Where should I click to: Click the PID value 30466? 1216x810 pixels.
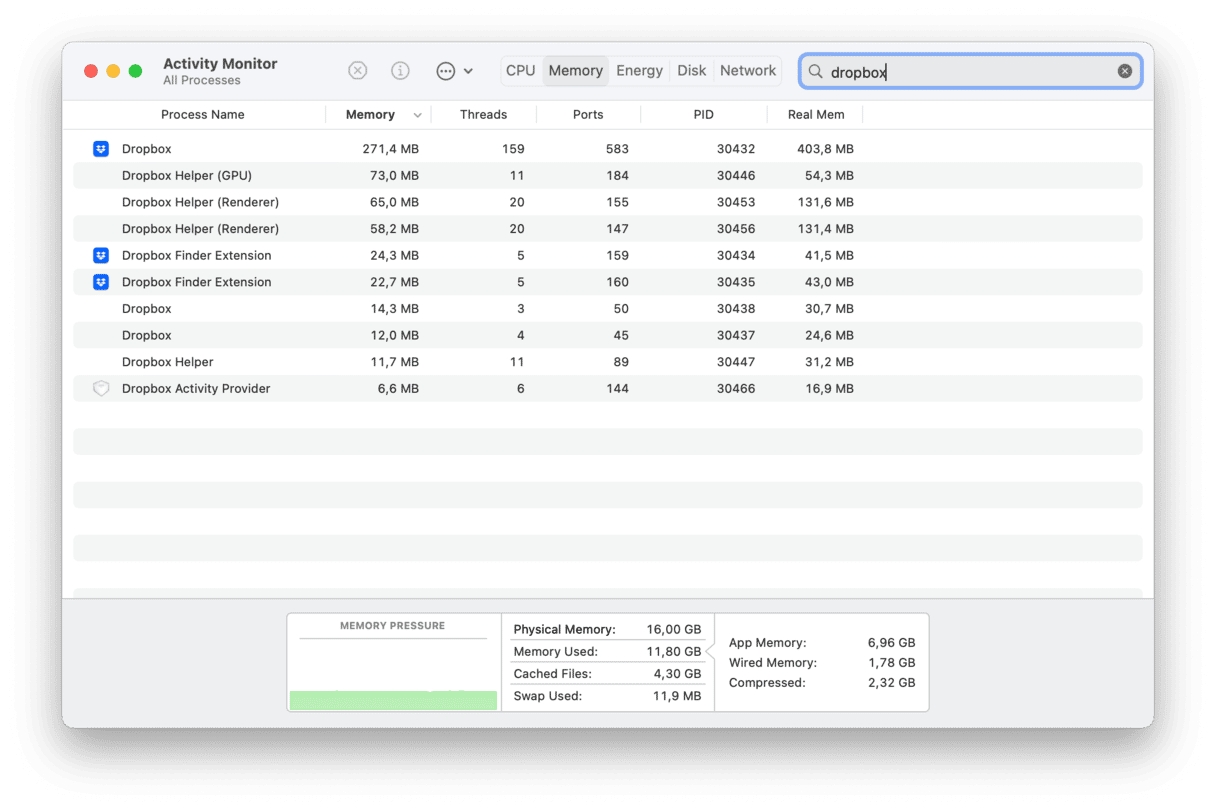[x=736, y=388]
